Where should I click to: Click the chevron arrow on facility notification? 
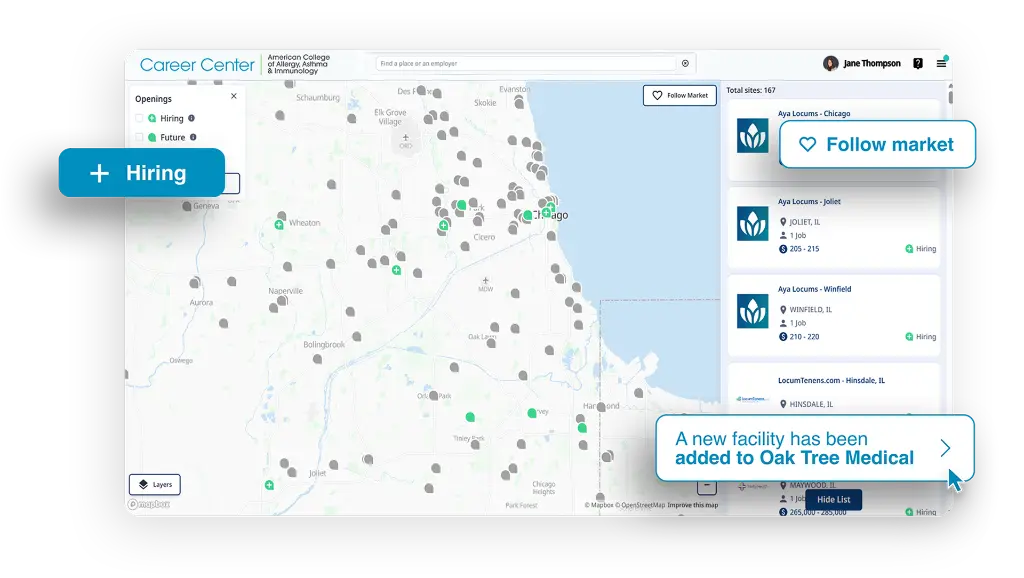pyautogui.click(x=945, y=448)
